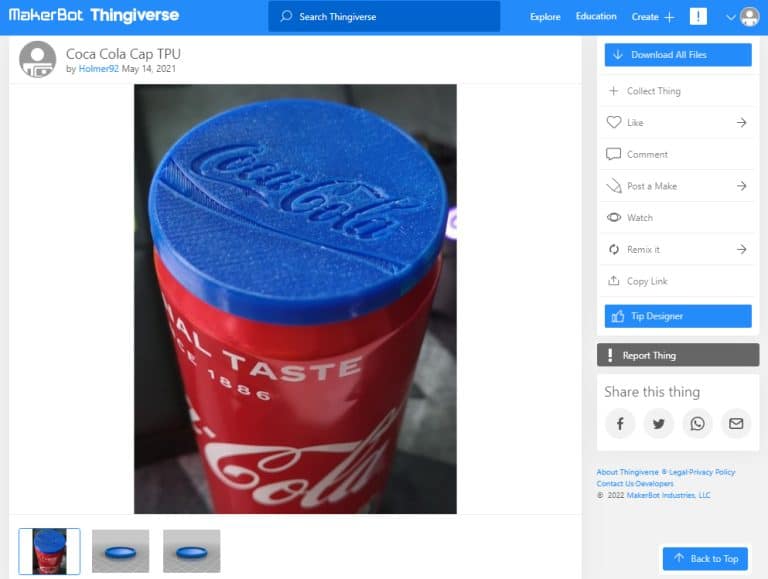Open the Explore menu
The width and height of the screenshot is (768, 579).
click(545, 17)
